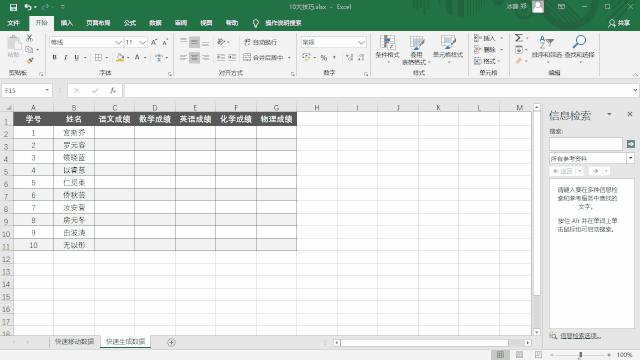Click the Insert Function fx icon

113,90
